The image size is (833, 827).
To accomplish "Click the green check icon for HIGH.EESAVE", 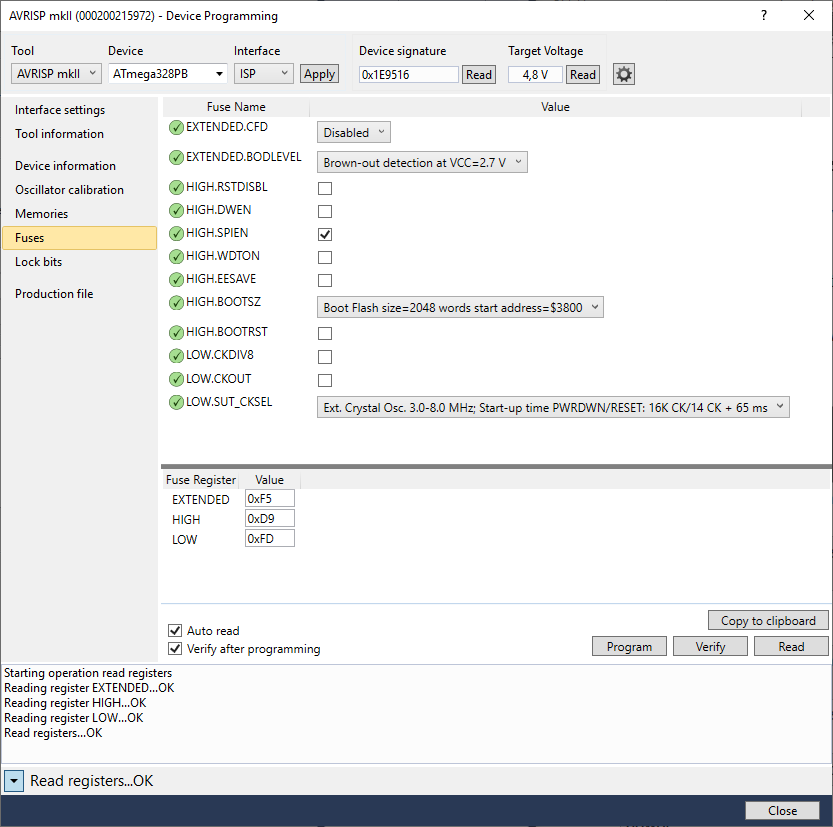I will click(176, 279).
